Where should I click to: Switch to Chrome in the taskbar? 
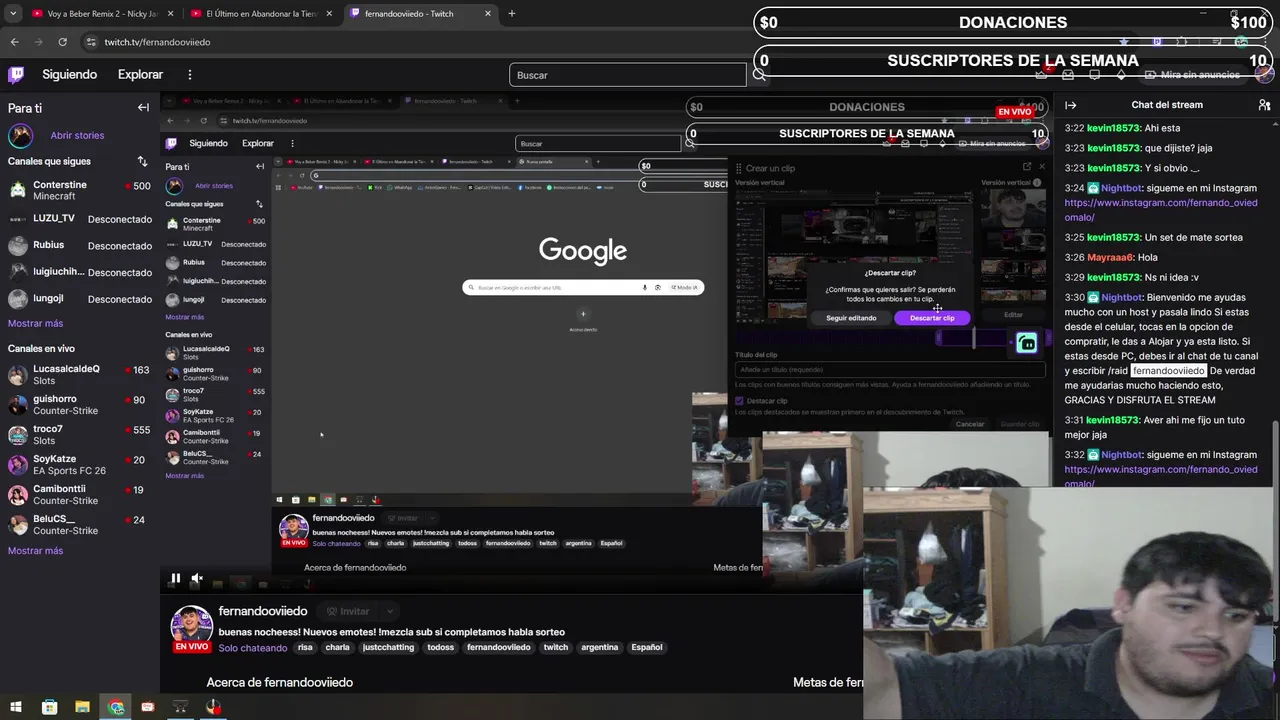click(116, 707)
